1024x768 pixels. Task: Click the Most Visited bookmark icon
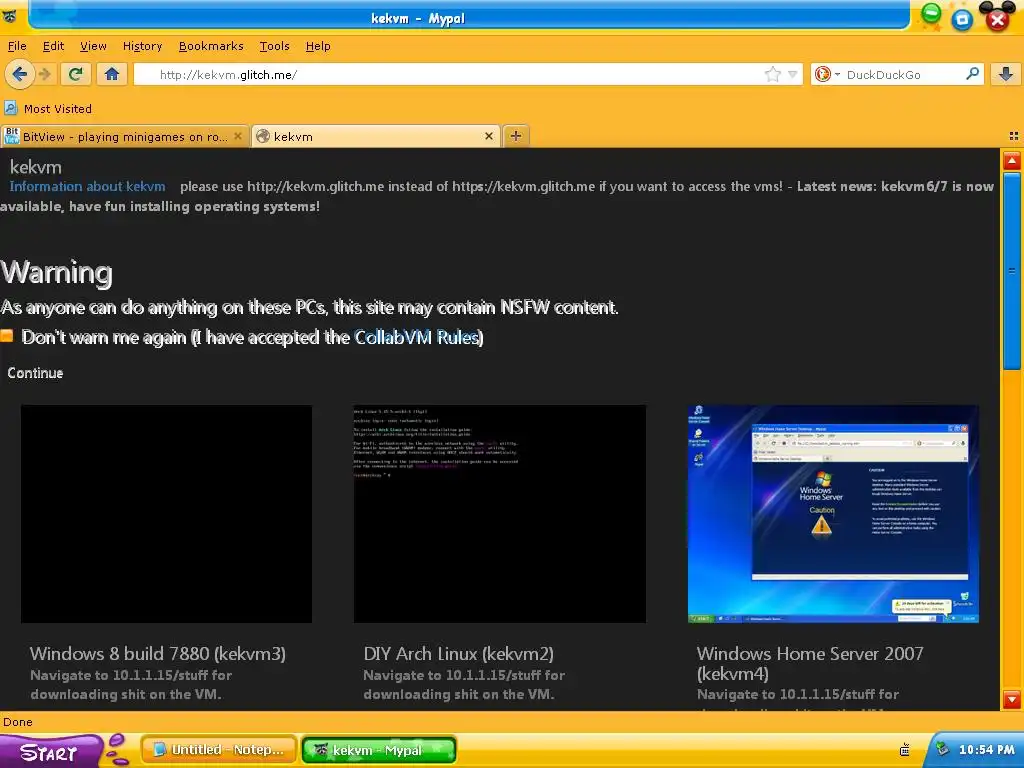coord(10,108)
